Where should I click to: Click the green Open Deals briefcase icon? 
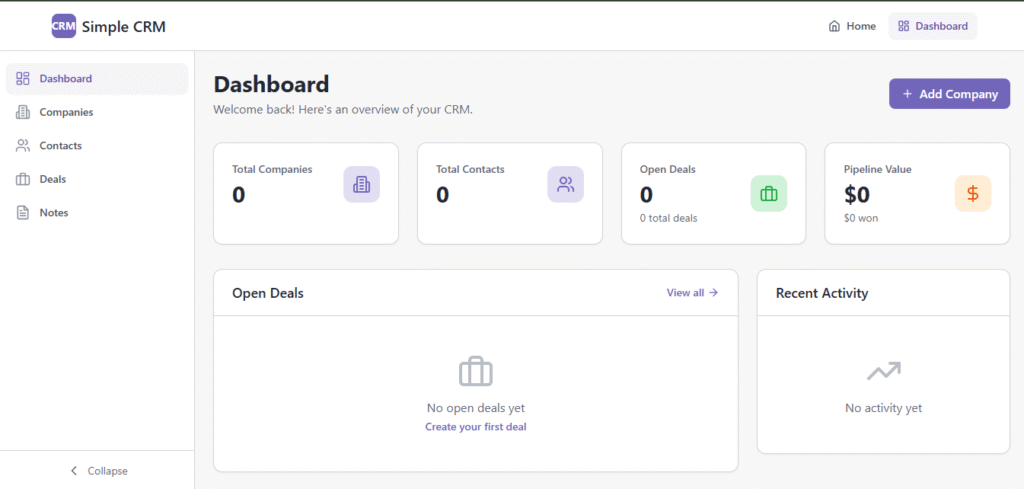768,194
